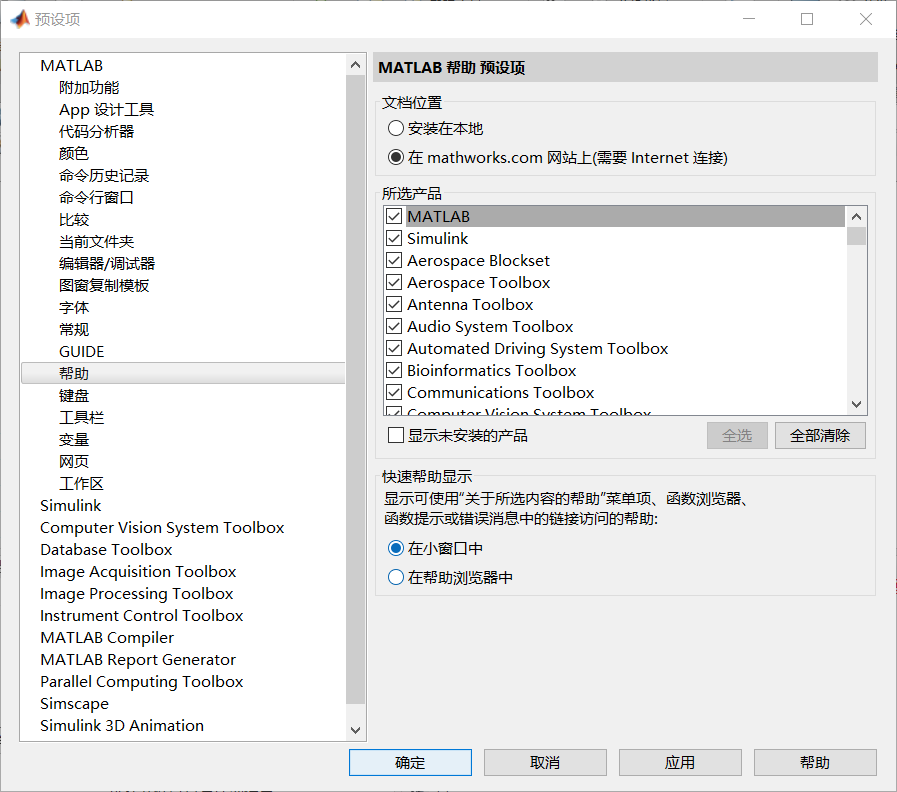Open 工具栏 preferences

coord(81,417)
